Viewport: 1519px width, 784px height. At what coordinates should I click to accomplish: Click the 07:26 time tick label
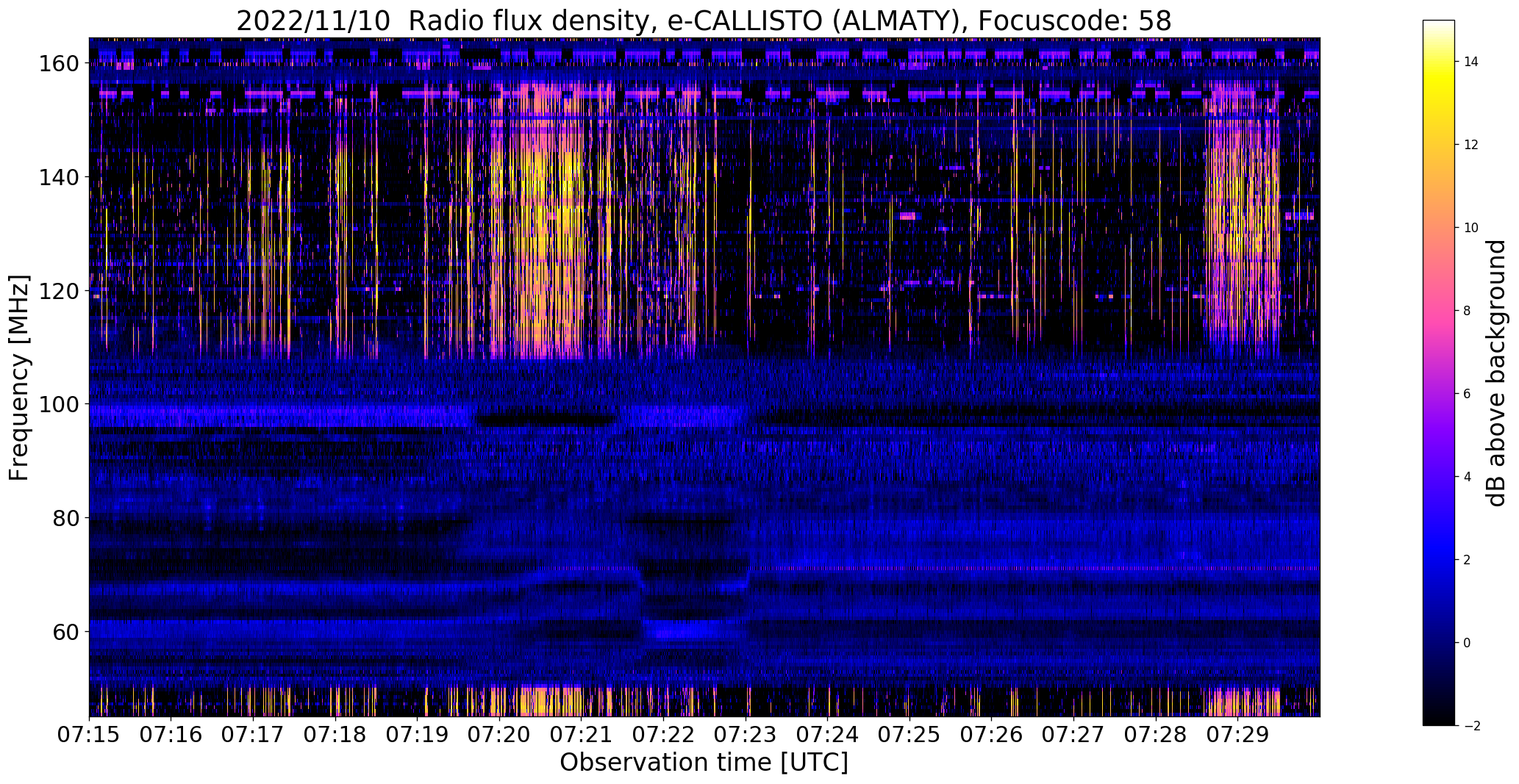(x=992, y=735)
